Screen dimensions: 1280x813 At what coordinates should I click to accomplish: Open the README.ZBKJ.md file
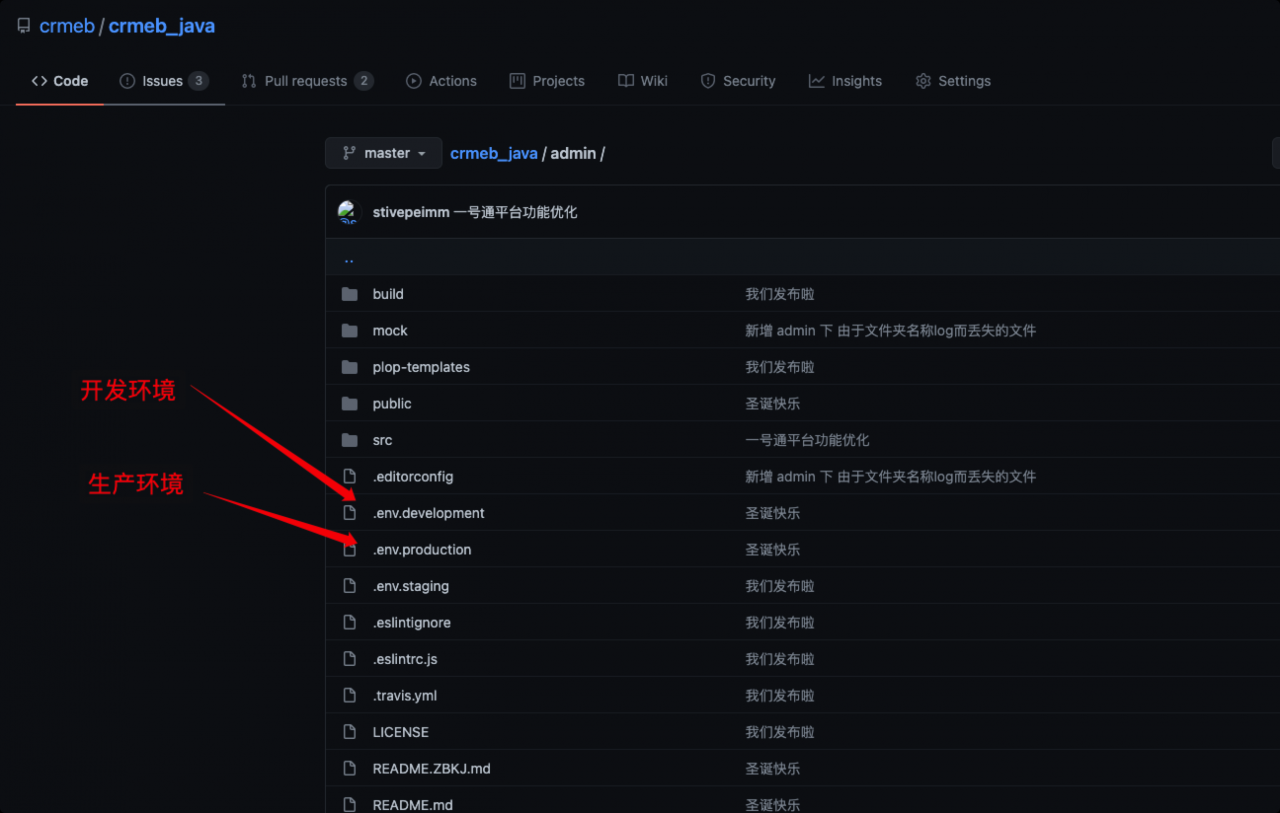[432, 769]
